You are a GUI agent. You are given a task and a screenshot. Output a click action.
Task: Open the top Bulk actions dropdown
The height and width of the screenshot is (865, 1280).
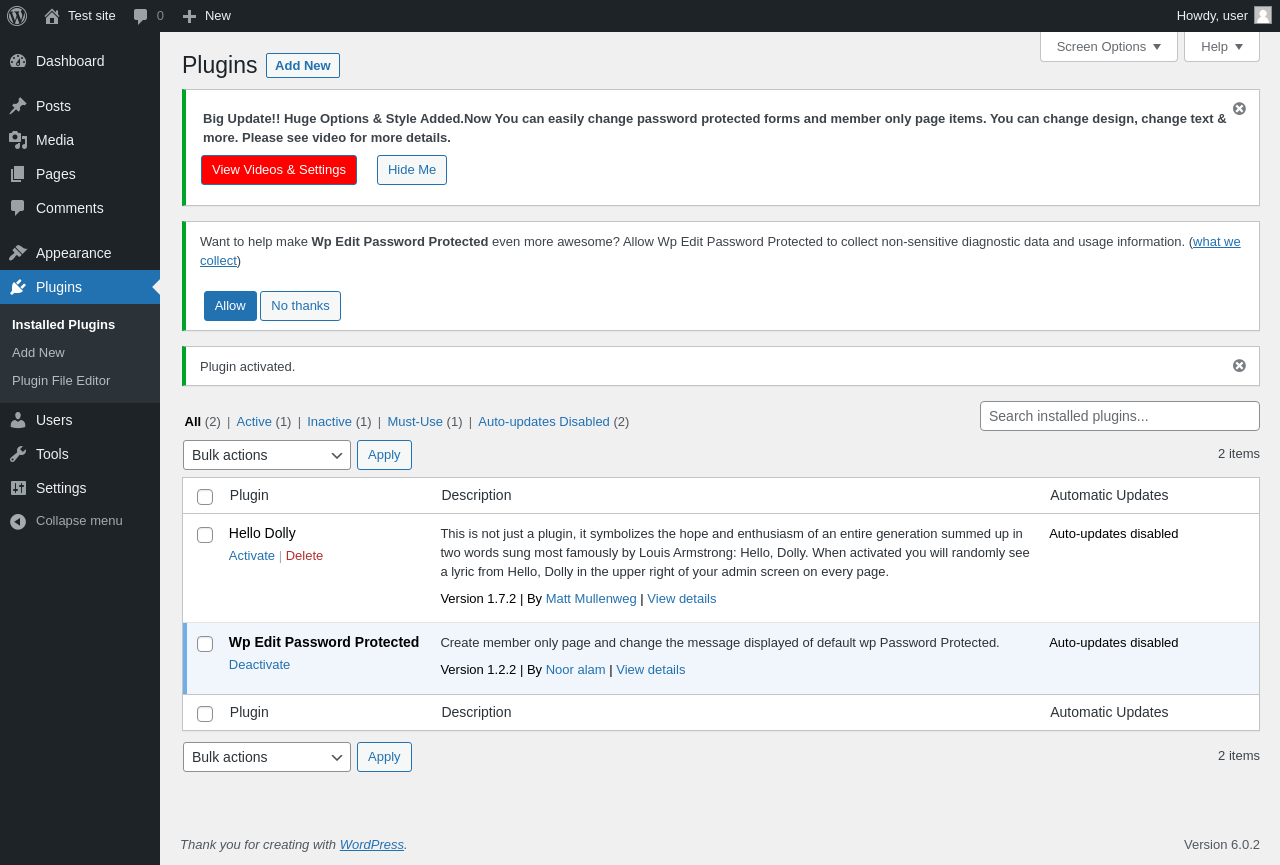tap(267, 455)
